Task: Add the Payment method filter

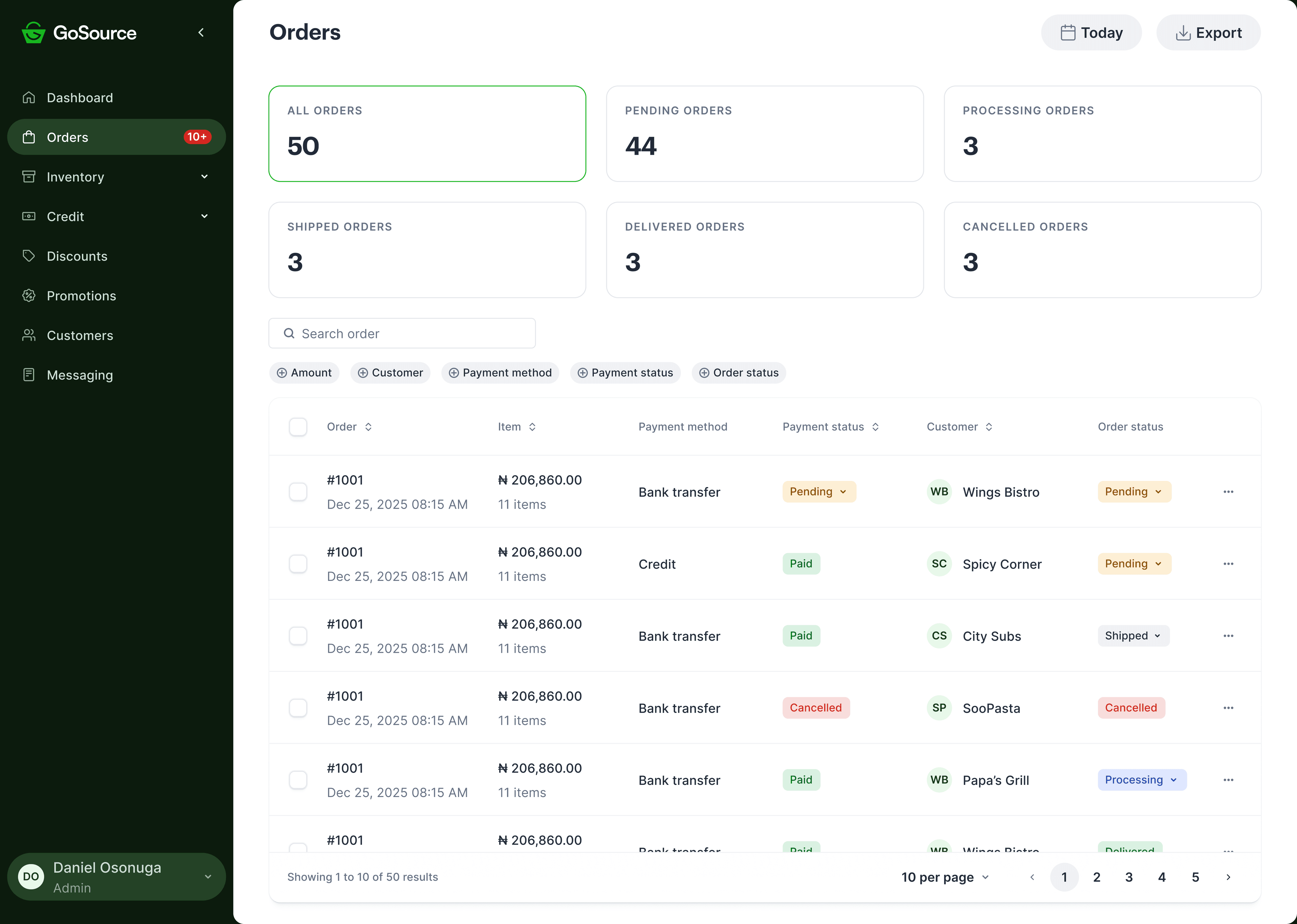Action: (x=500, y=373)
